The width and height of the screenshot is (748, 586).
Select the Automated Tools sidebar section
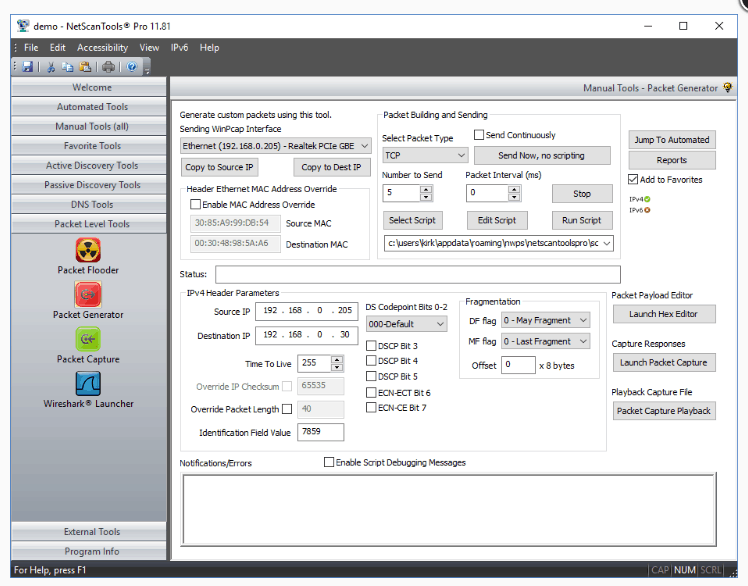89,107
